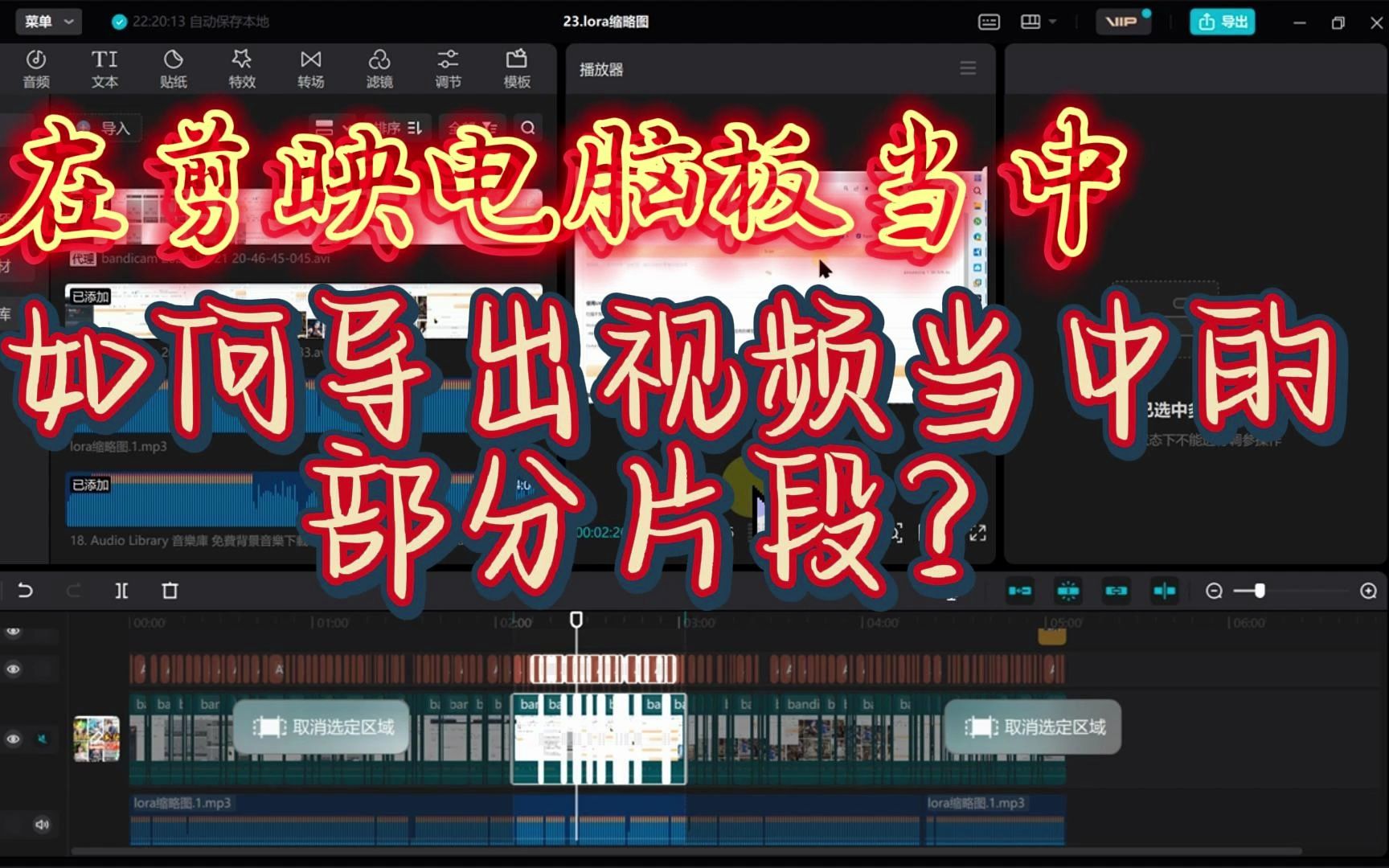Screen dimensions: 1389x868
Task: Search media with the magnifier icon
Action: (527, 128)
